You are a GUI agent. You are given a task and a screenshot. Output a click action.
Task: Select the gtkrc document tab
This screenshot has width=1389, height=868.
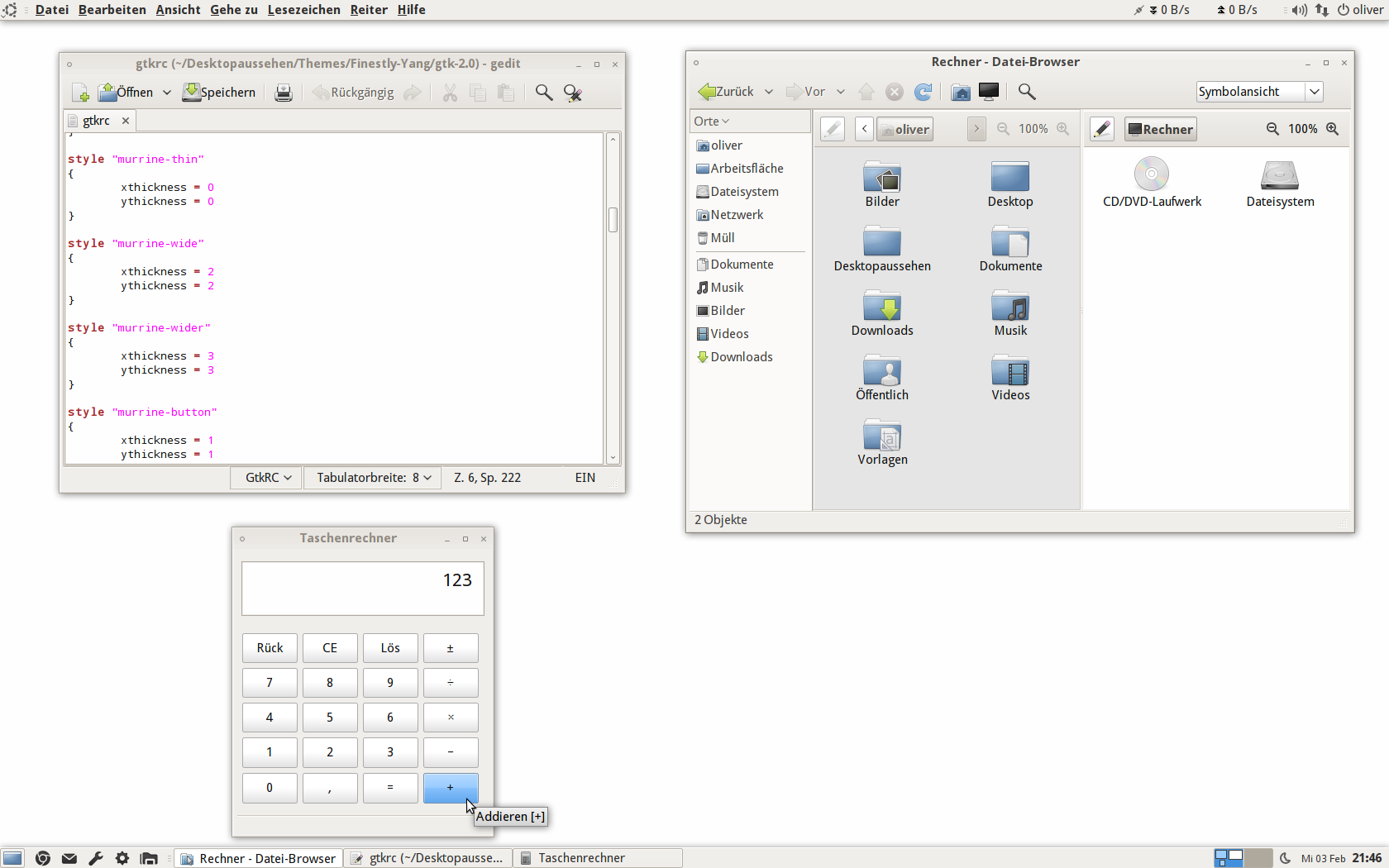[96, 121]
